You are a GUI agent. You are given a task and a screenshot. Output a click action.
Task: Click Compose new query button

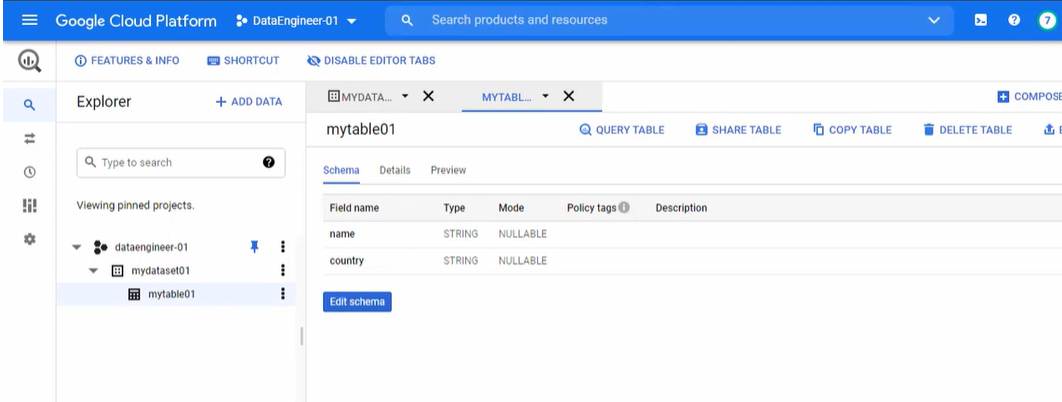[x=1029, y=97]
